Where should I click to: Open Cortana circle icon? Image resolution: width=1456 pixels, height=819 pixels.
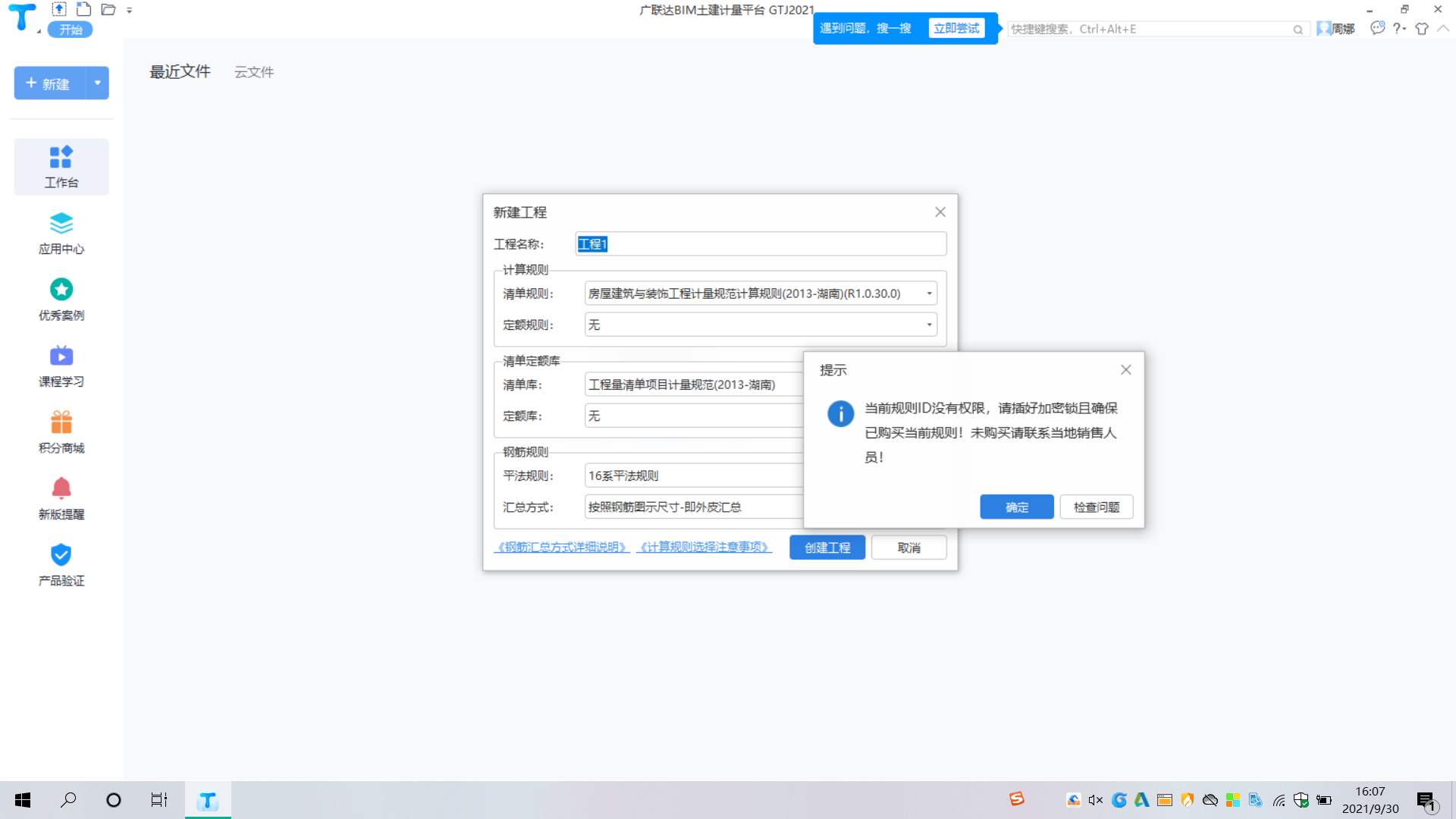[x=114, y=800]
